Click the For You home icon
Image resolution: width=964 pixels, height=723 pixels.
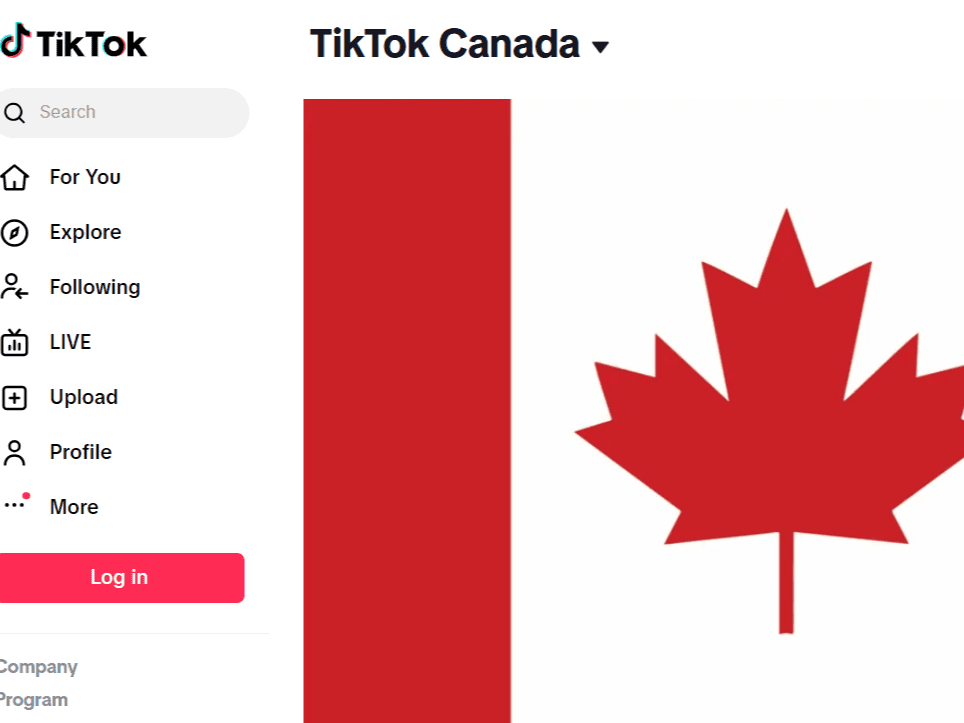point(14,178)
